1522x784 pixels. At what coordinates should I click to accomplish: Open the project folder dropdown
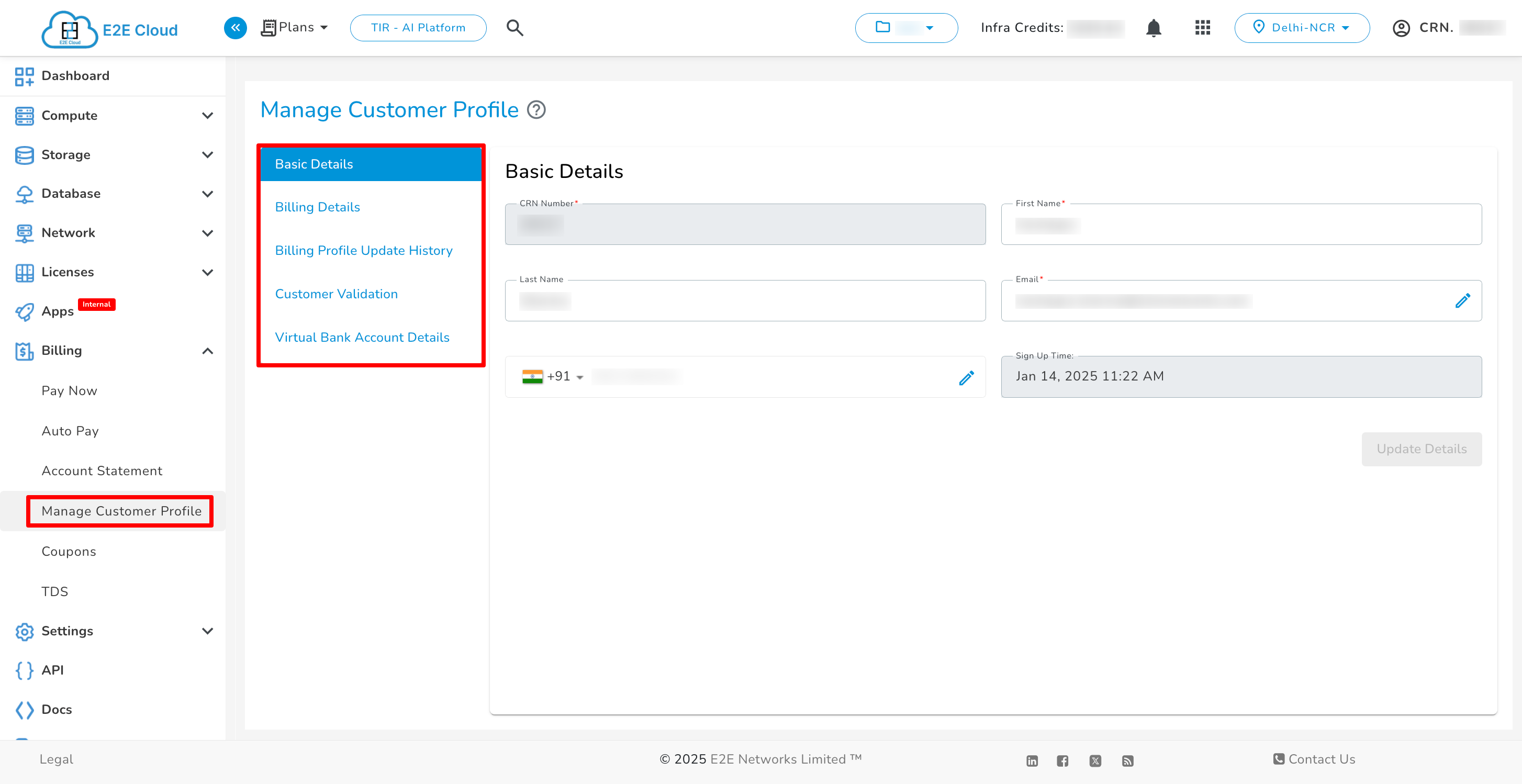tap(907, 28)
